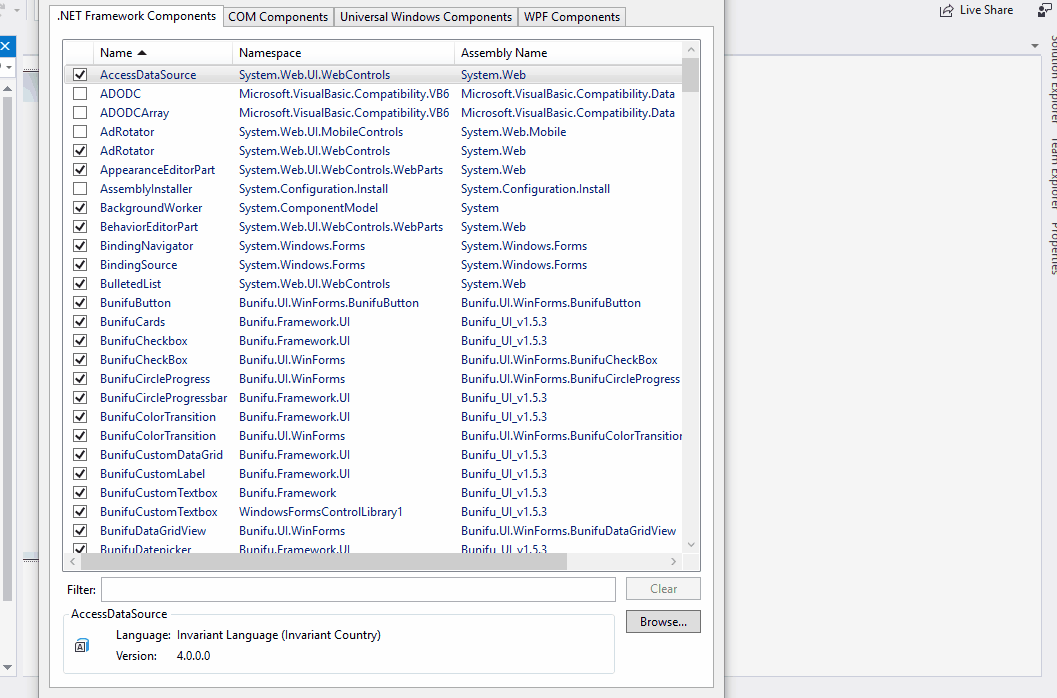
Task: Expand the Properties side panel tab
Action: click(1052, 247)
